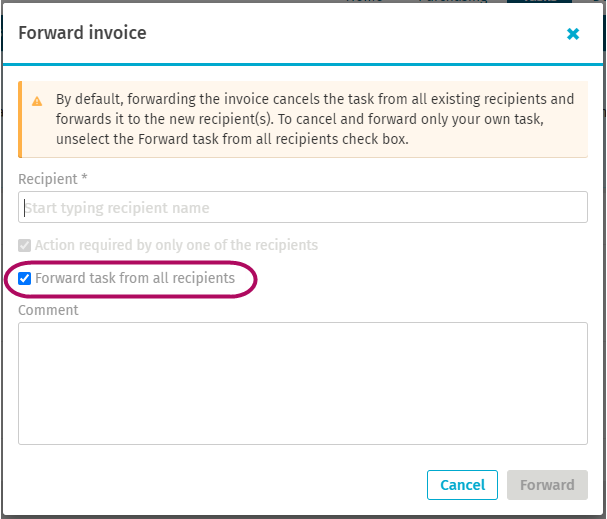Focus the Comment text area
Viewport: 607px width, 519px height.
pyautogui.click(x=303, y=383)
